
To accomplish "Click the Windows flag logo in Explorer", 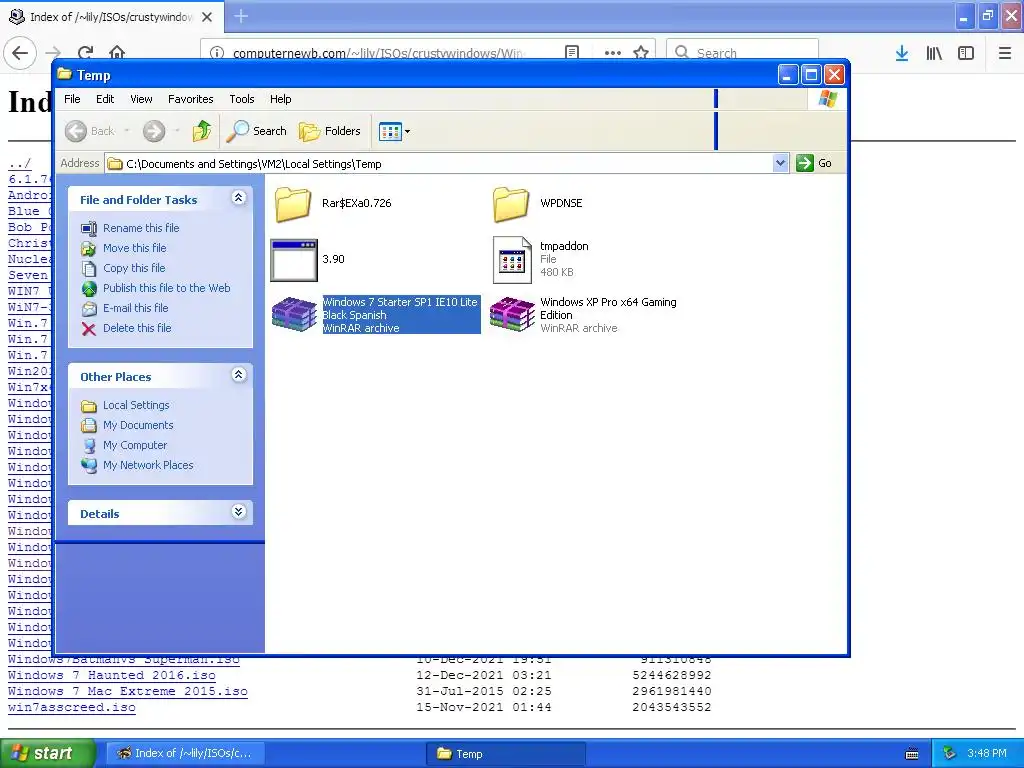I will pyautogui.click(x=827, y=99).
